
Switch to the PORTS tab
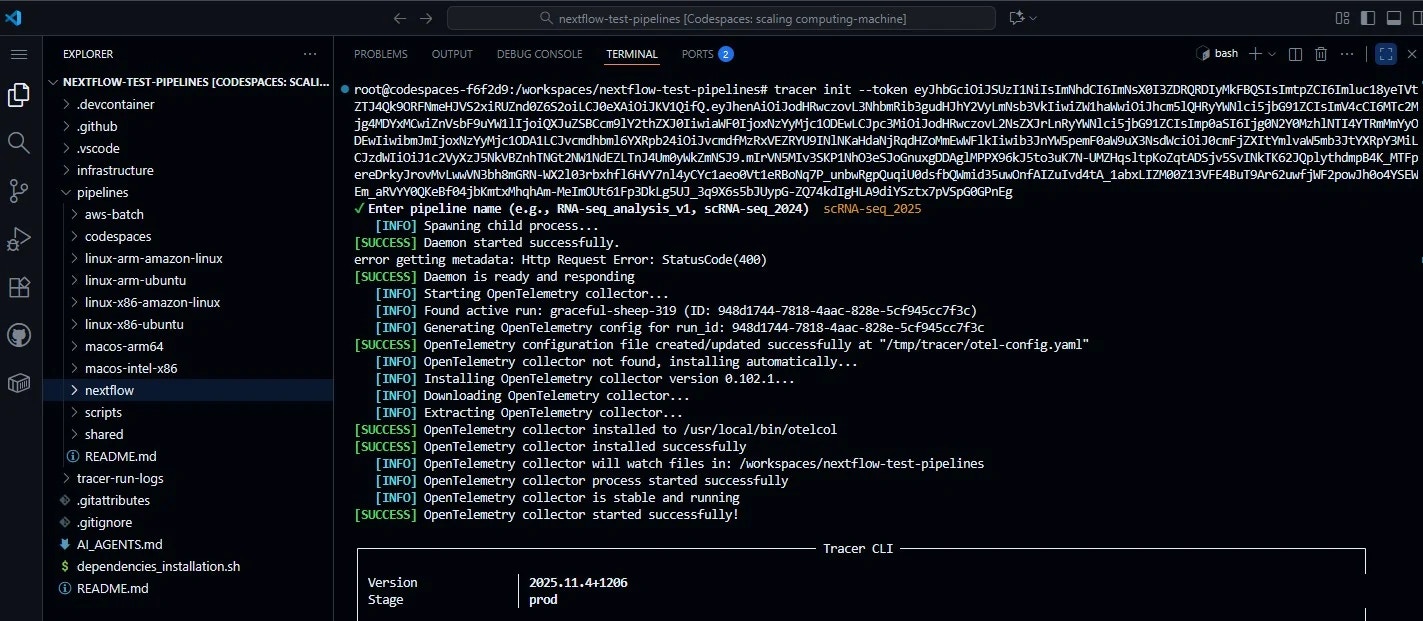pyautogui.click(x=698, y=53)
